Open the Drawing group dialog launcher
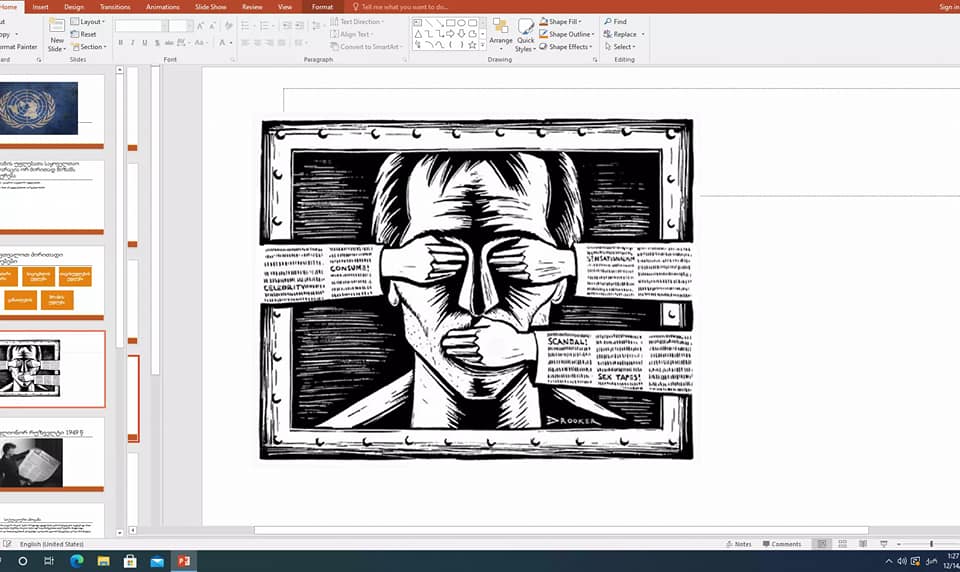 tap(594, 60)
